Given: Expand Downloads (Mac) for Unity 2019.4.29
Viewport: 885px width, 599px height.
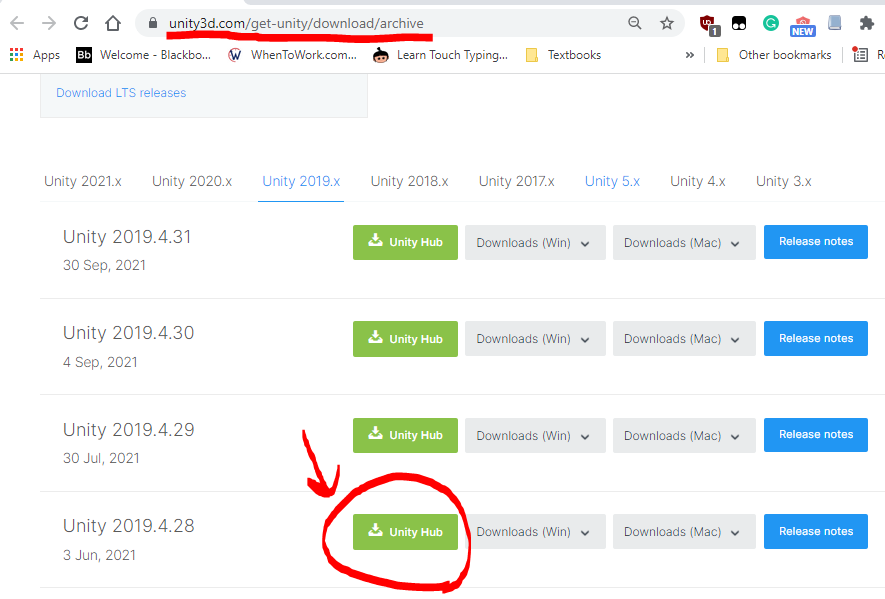Looking at the screenshot, I should (684, 435).
